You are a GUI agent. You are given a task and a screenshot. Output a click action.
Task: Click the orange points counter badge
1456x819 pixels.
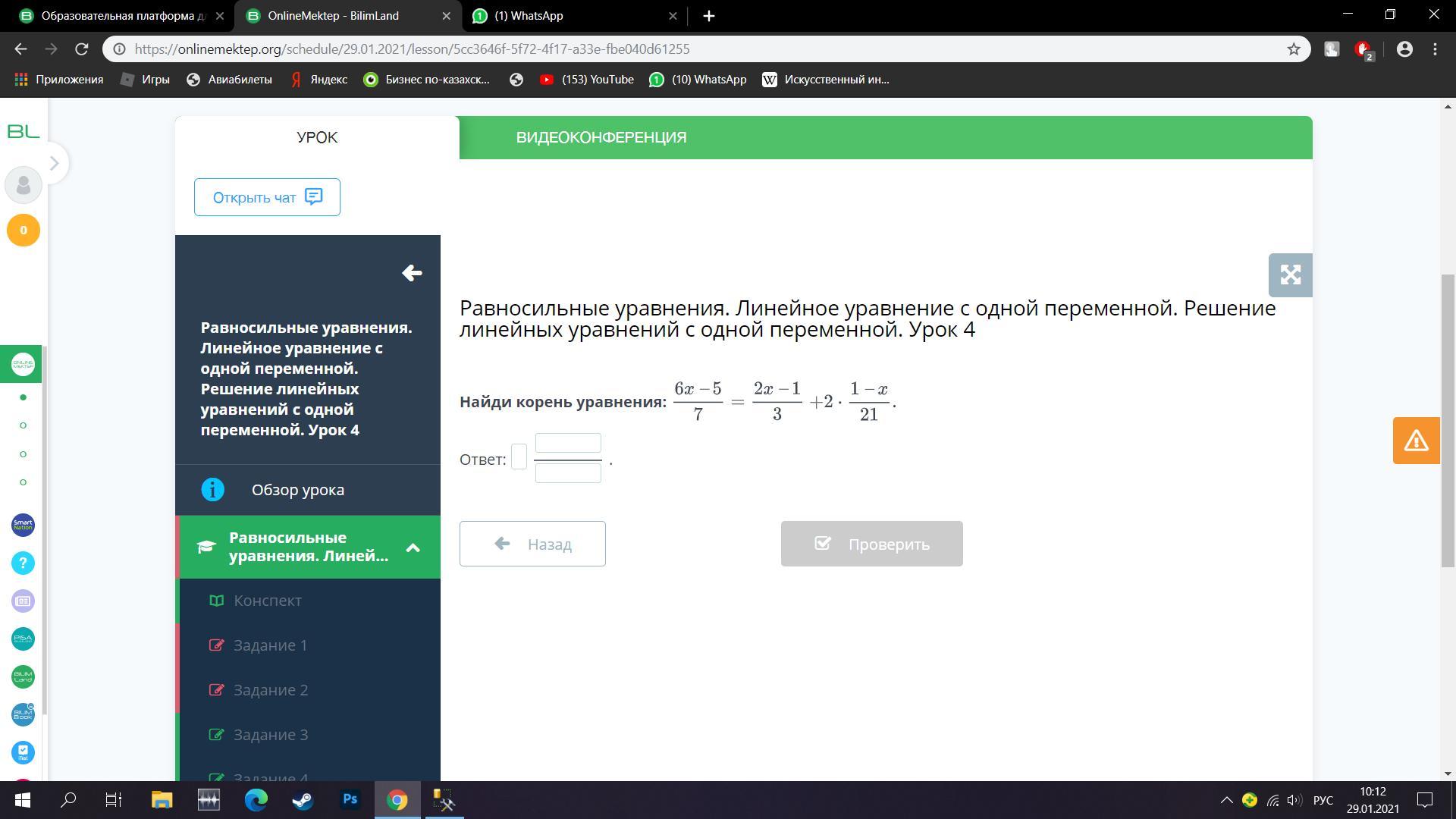[x=24, y=231]
